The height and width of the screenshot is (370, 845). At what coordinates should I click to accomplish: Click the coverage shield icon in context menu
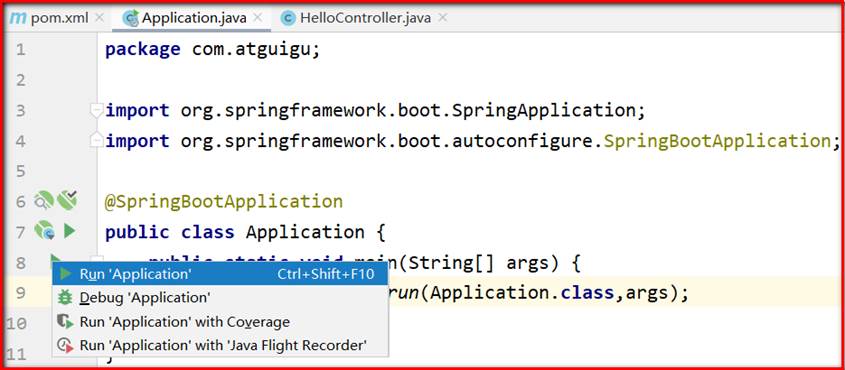[x=65, y=322]
